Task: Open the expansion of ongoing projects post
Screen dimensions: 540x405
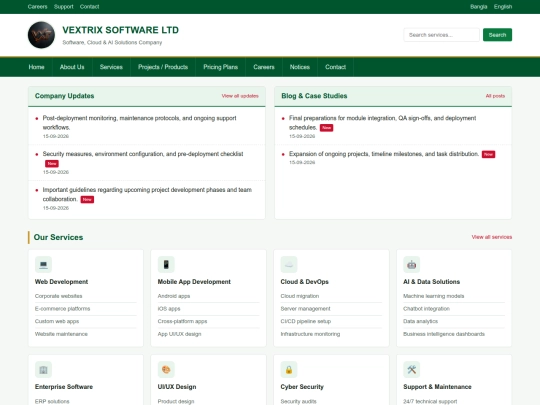Action: tap(384, 154)
